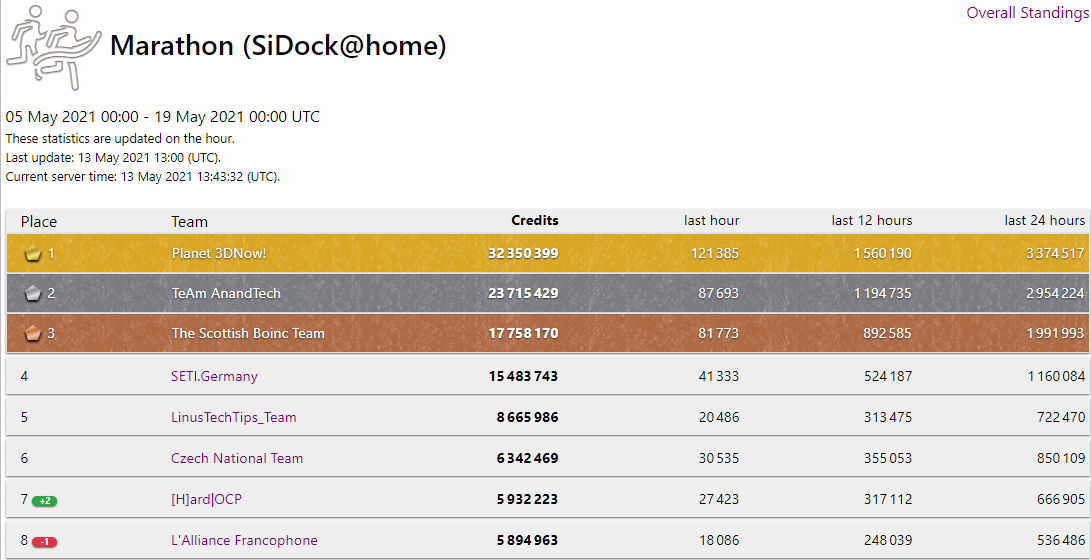Image resolution: width=1091 pixels, height=560 pixels.
Task: Click the bronze medal icon for place 3
Action: tap(32, 334)
